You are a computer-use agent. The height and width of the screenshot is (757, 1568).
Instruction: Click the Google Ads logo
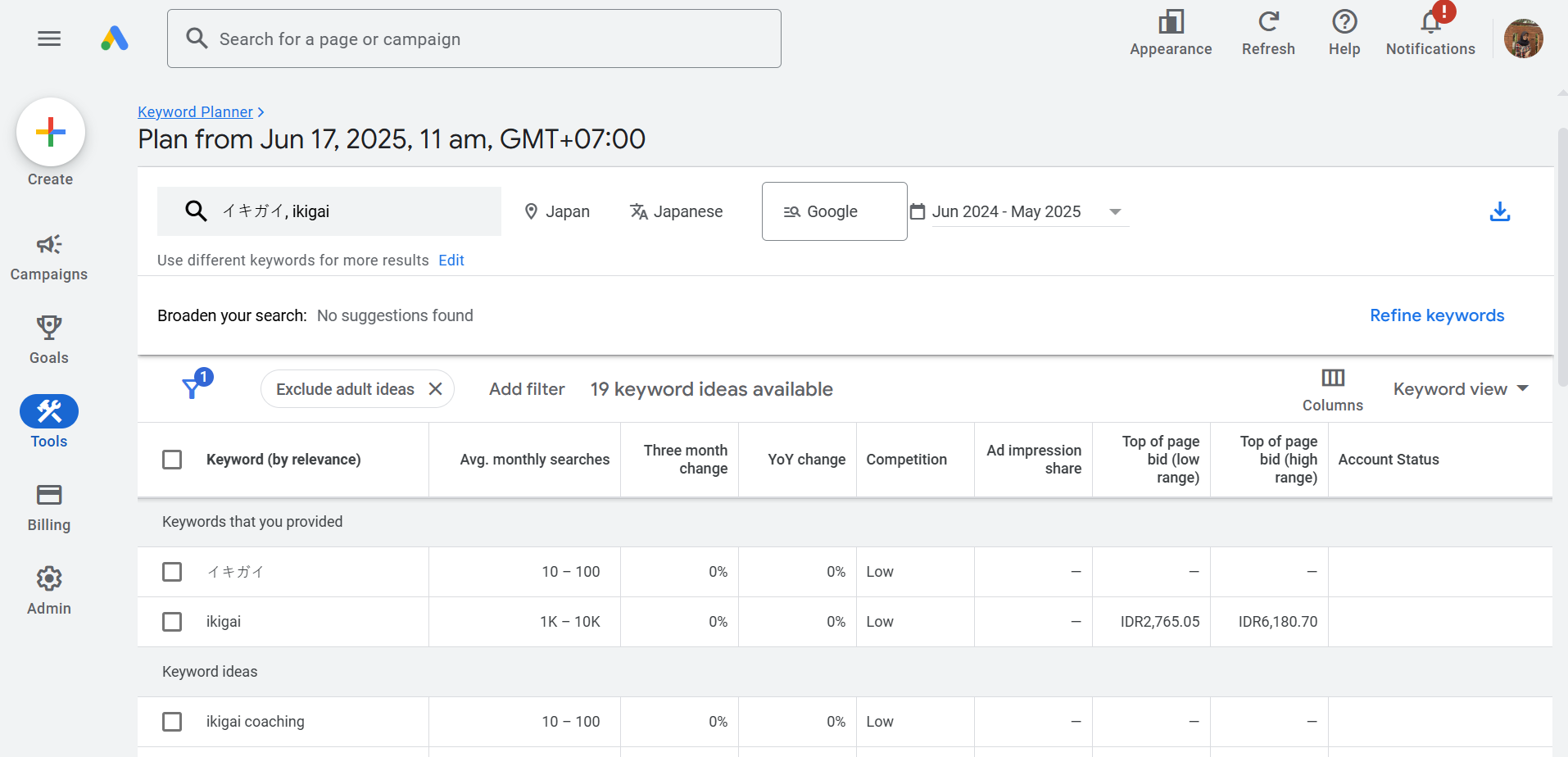pos(115,39)
